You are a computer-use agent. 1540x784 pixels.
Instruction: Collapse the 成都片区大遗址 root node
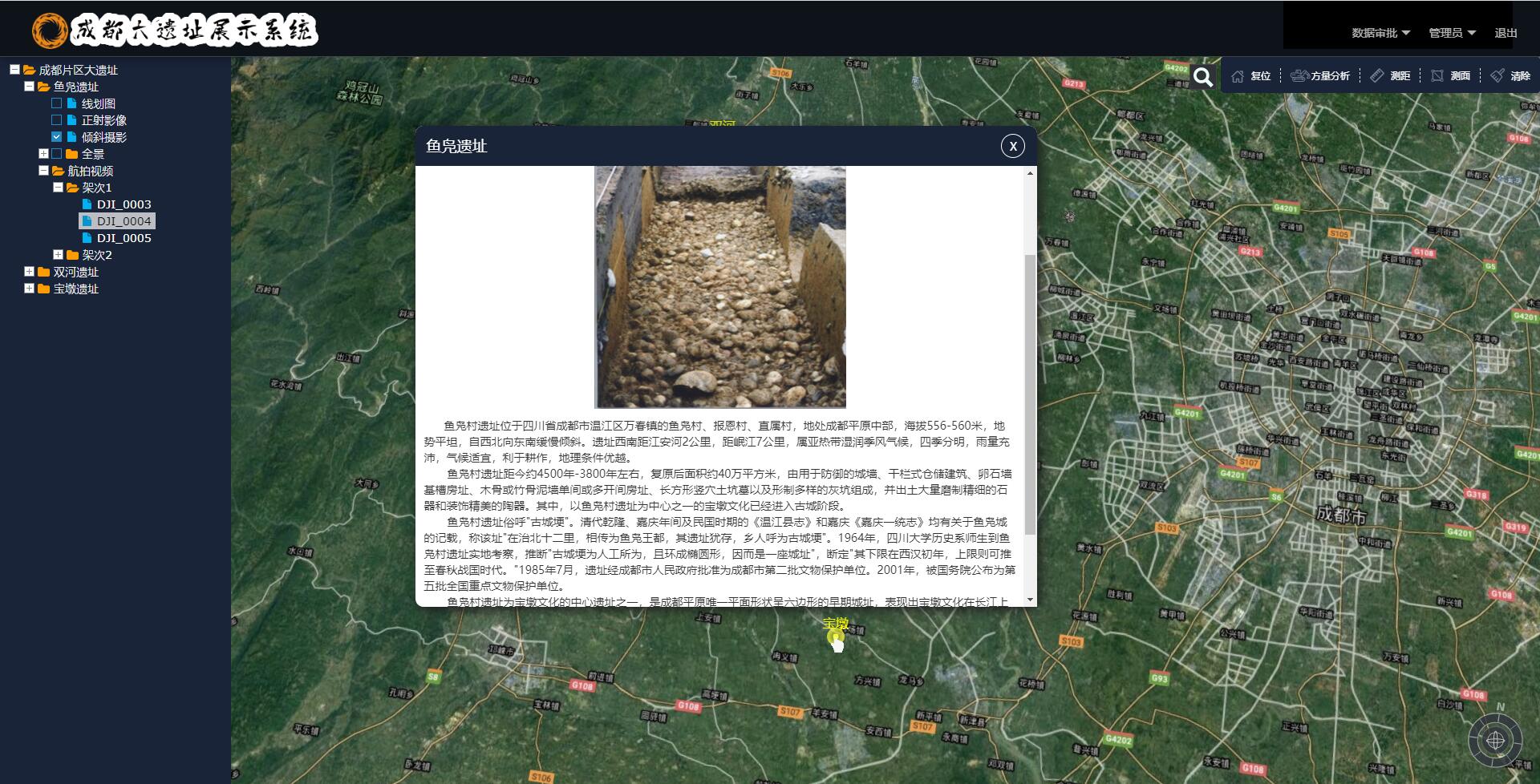coord(14,70)
